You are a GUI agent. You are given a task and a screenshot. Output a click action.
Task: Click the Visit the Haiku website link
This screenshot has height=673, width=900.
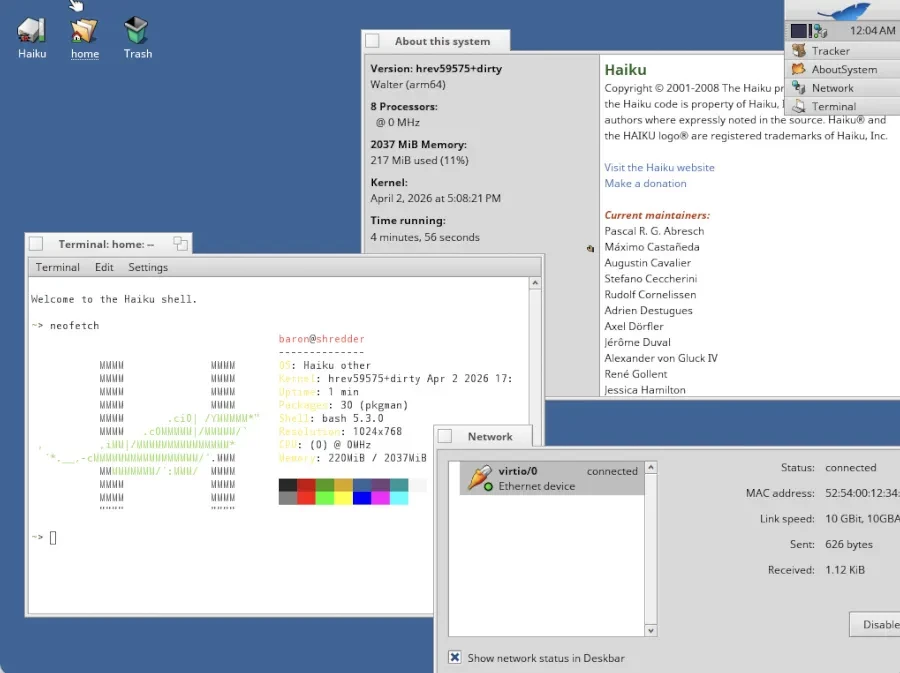pos(659,168)
